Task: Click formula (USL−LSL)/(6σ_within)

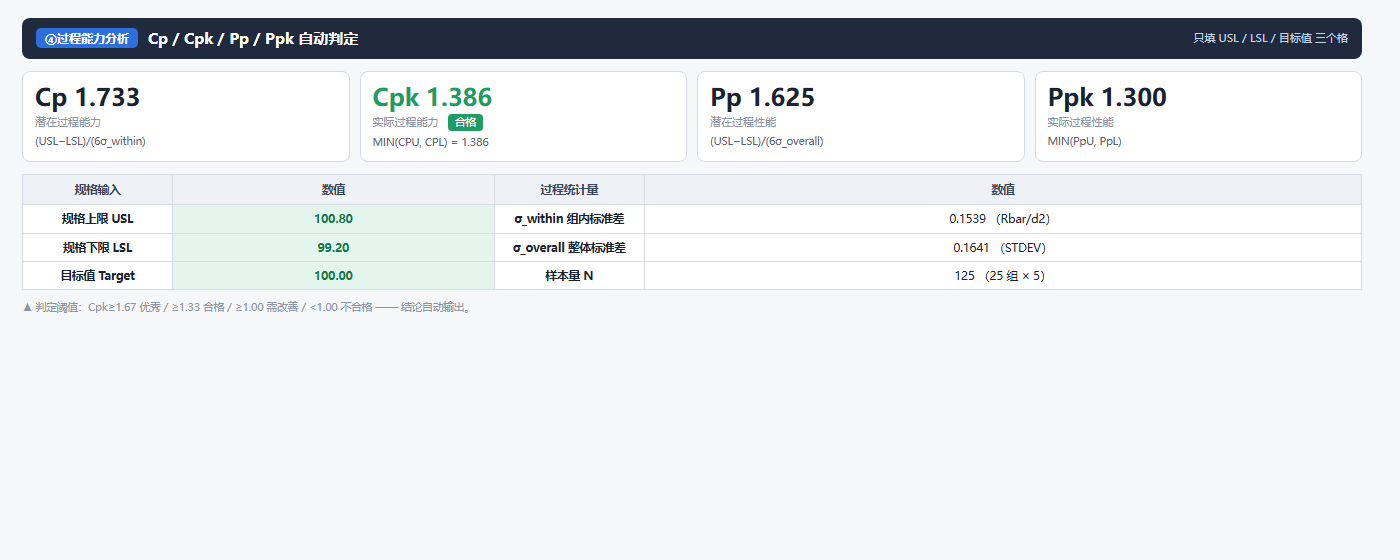Action: point(90,141)
